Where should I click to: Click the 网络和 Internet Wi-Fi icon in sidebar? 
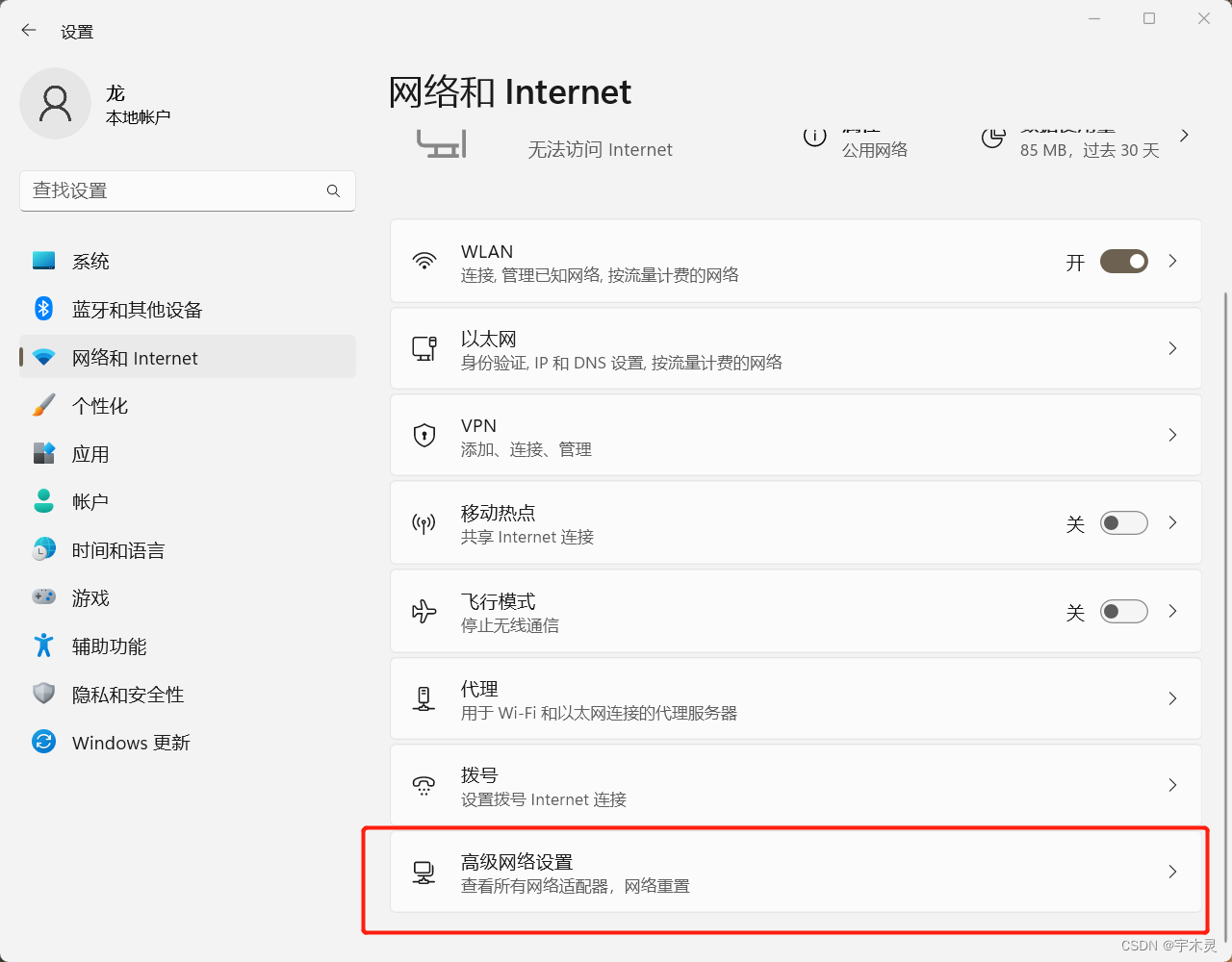(x=43, y=358)
